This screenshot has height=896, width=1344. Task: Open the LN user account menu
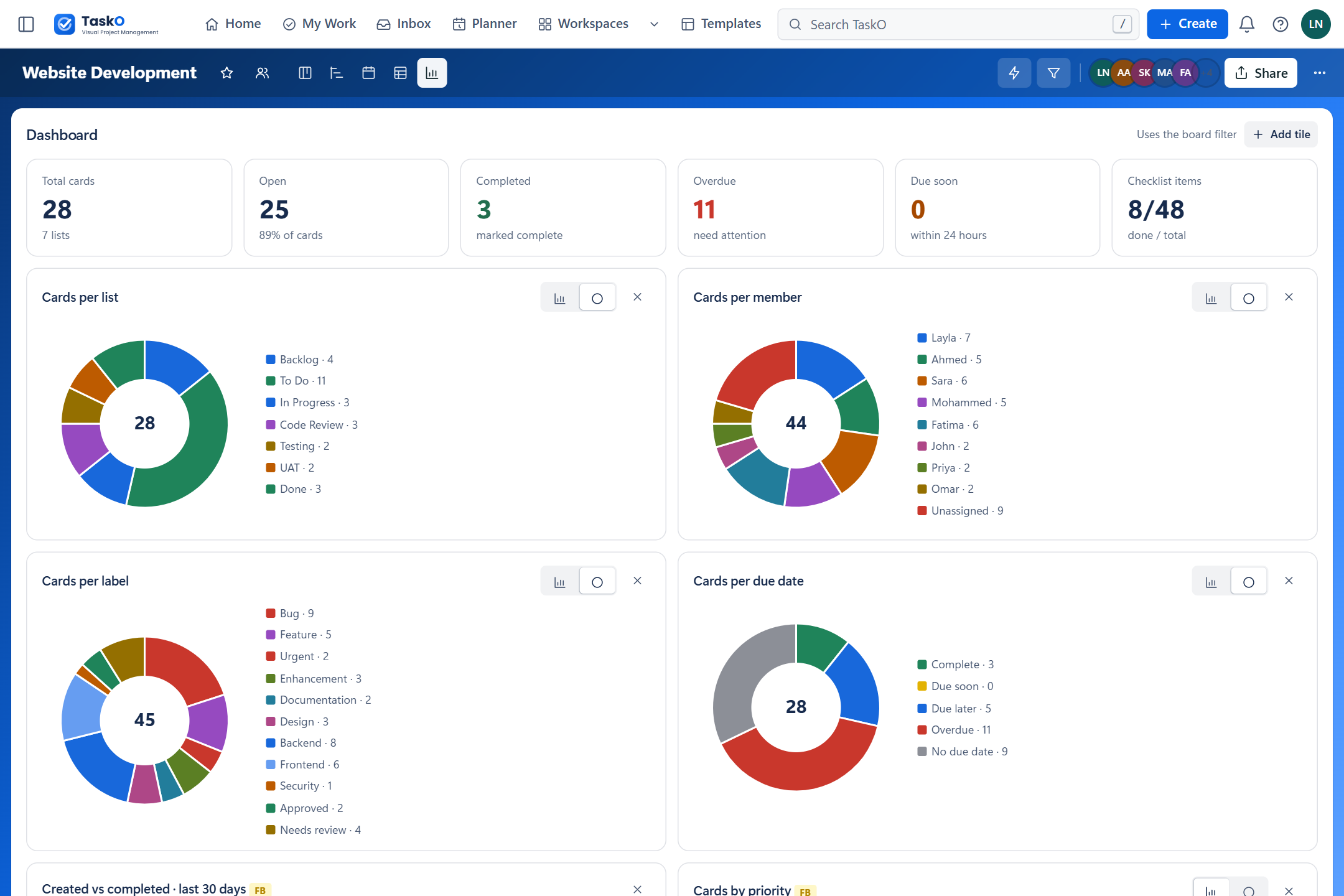click(1315, 24)
